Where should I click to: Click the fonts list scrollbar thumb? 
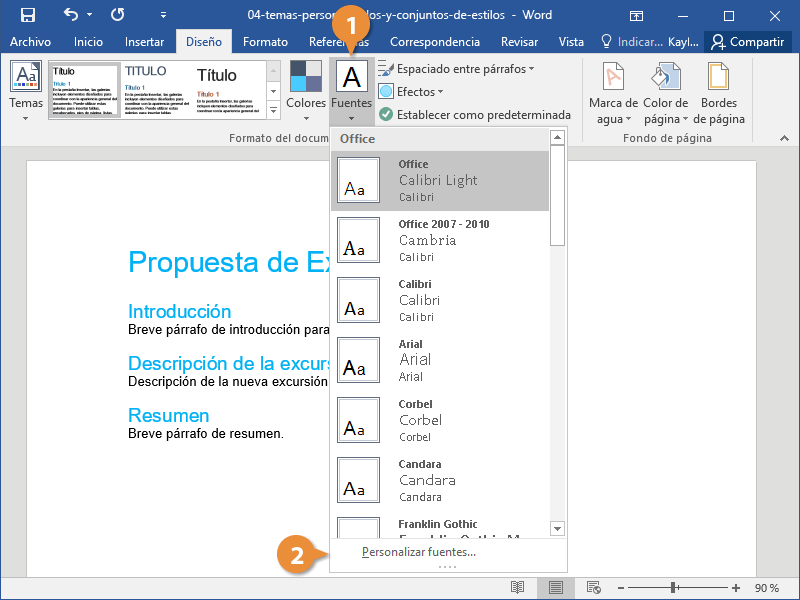coord(557,195)
